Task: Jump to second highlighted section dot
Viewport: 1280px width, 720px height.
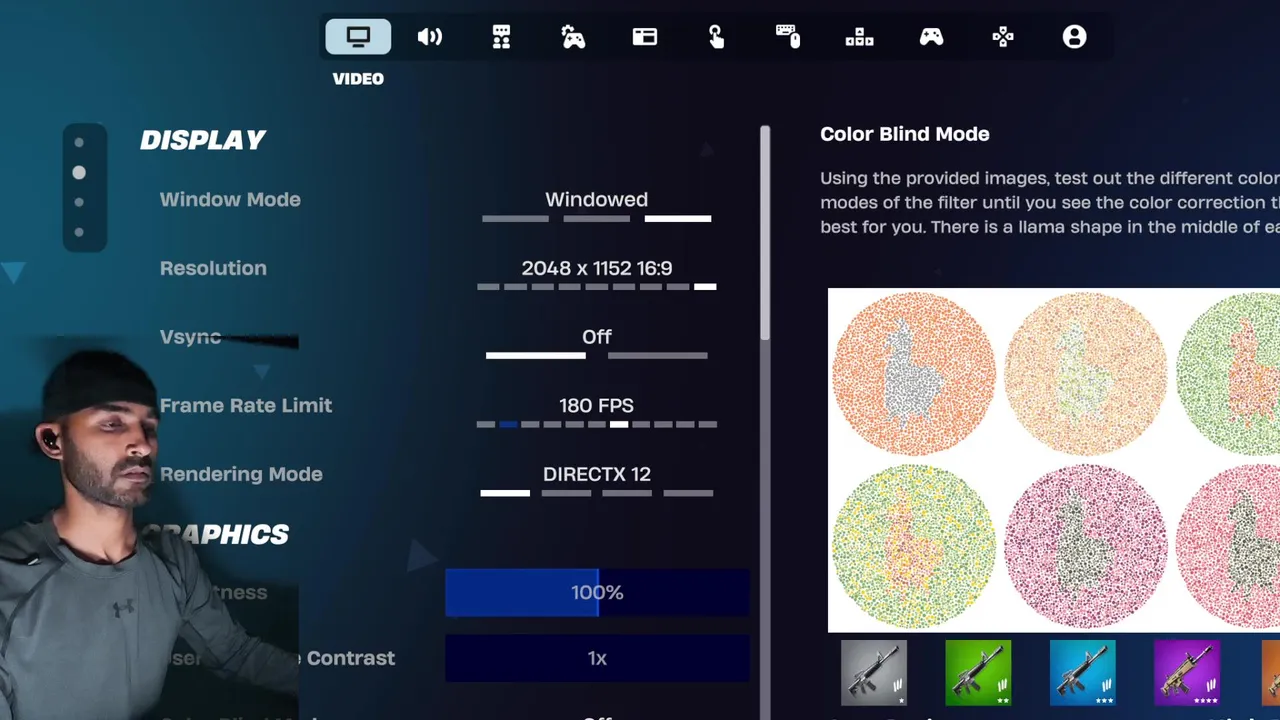Action: (x=79, y=173)
